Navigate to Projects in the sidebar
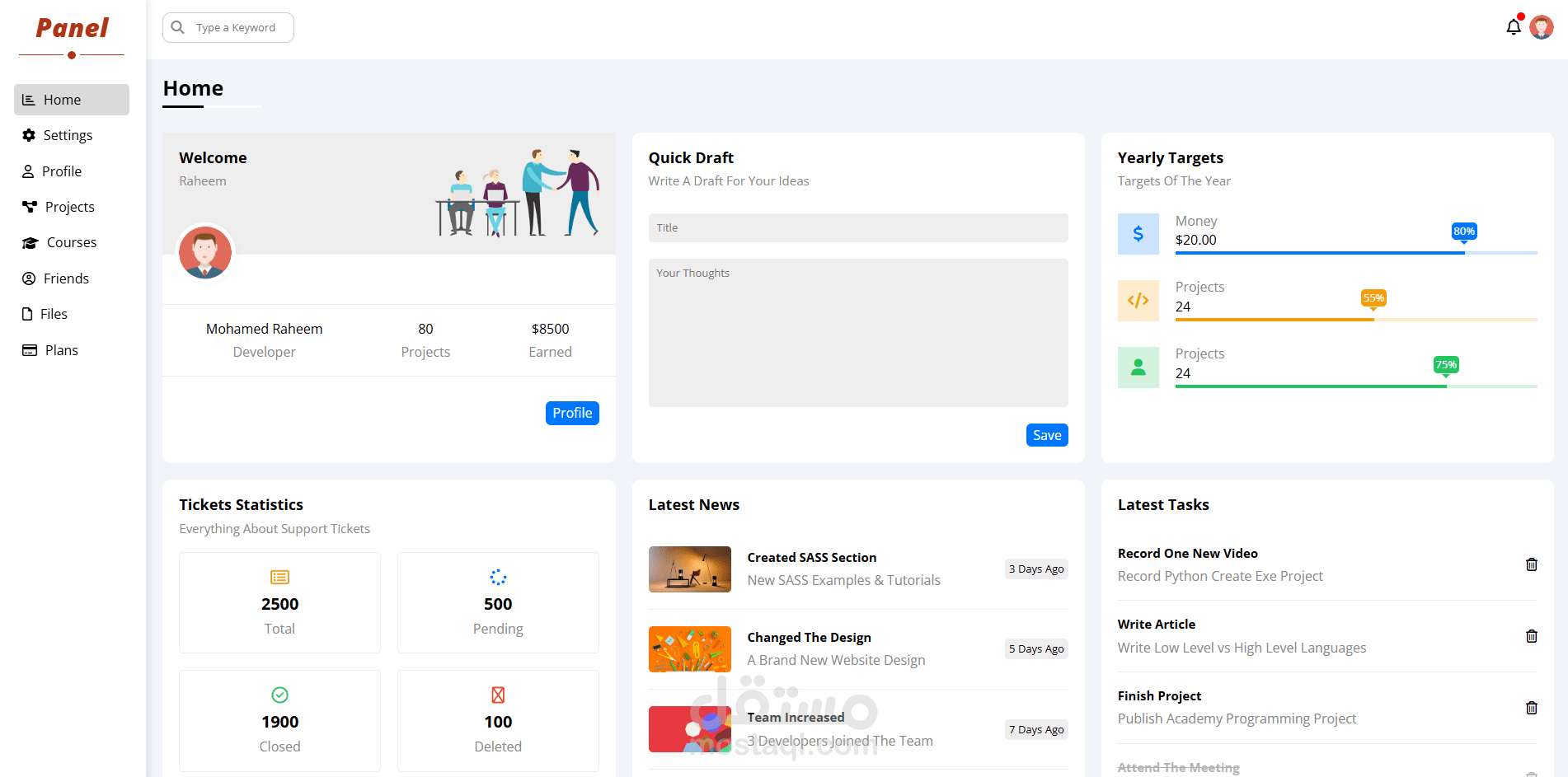Screen dimensions: 1568x777 (x=72, y=207)
